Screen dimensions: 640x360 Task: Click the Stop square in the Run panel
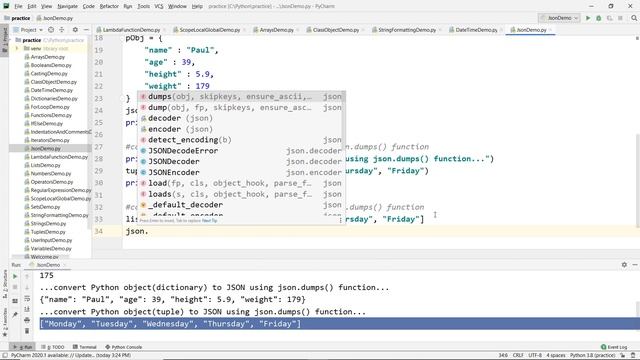pyautogui.click(x=15, y=287)
